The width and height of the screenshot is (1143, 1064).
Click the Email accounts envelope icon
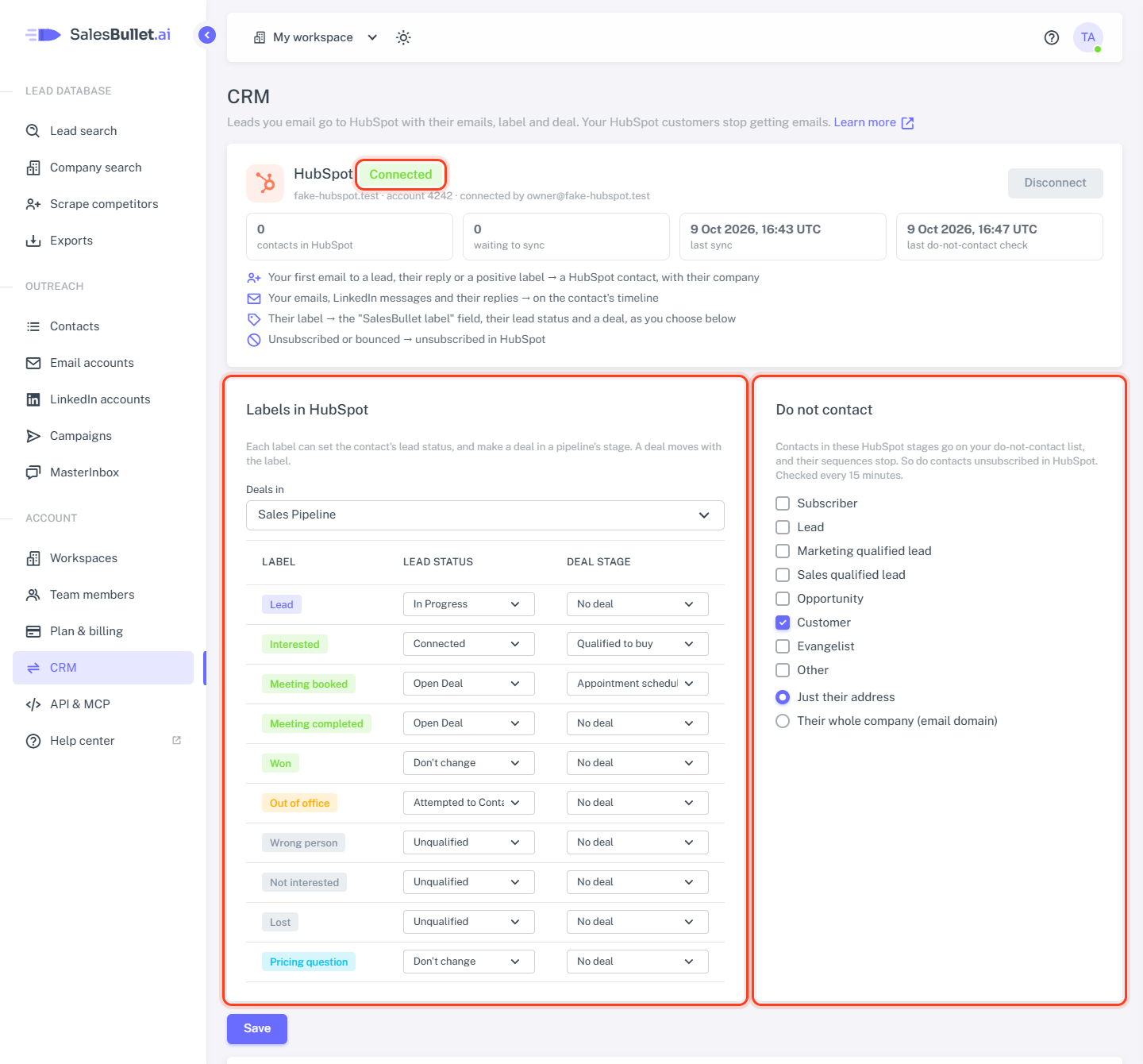tap(33, 363)
